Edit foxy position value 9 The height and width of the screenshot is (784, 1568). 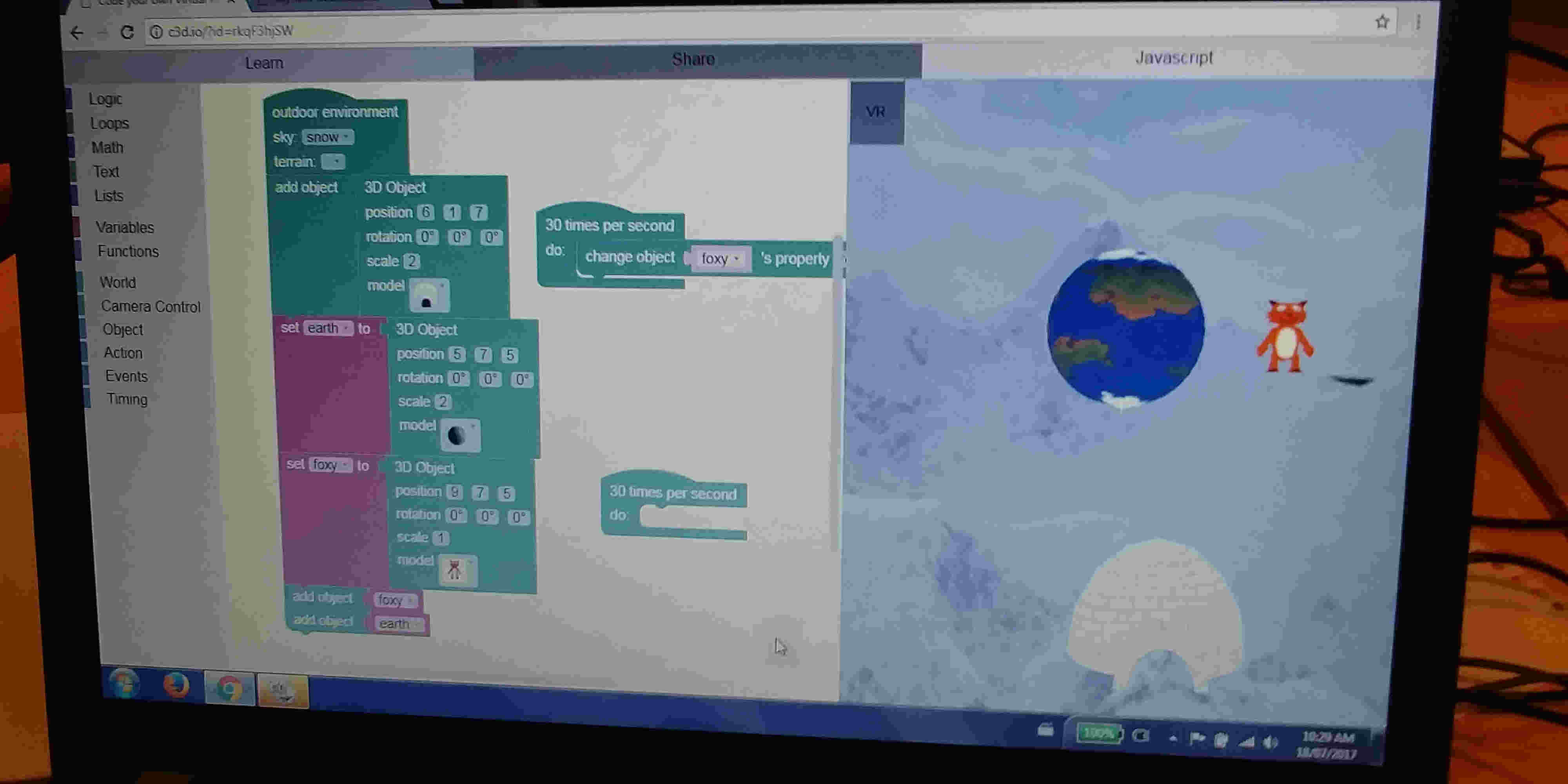tap(454, 492)
